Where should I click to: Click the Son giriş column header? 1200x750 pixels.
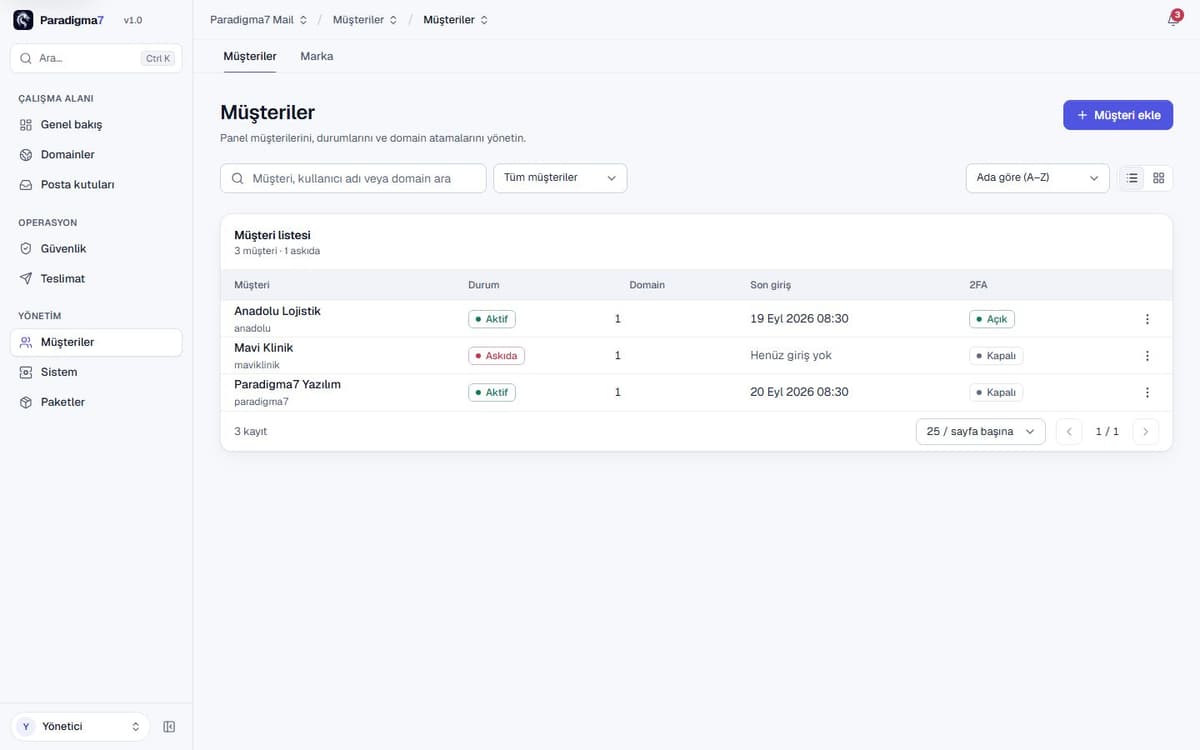point(770,285)
